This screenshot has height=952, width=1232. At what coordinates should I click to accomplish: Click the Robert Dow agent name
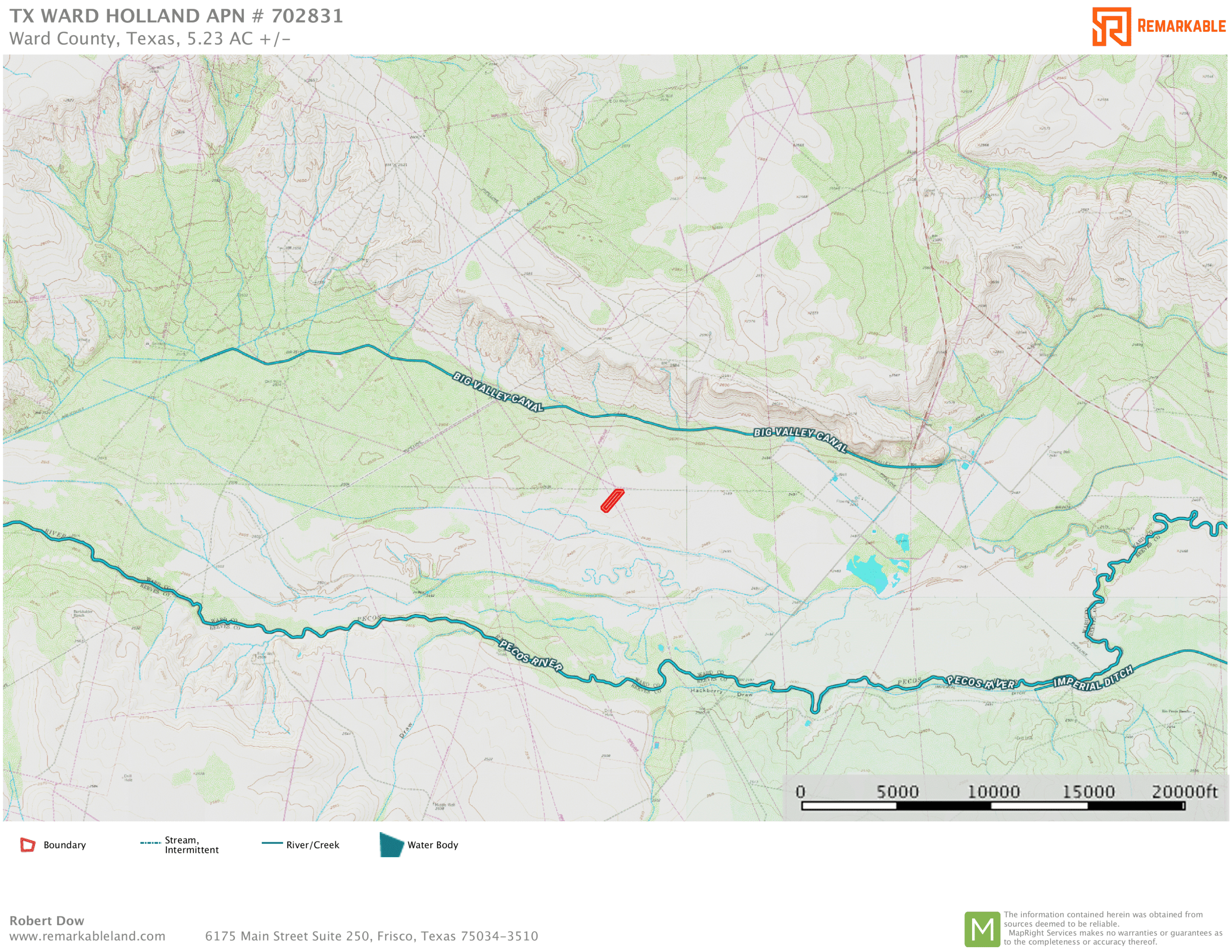click(x=47, y=920)
